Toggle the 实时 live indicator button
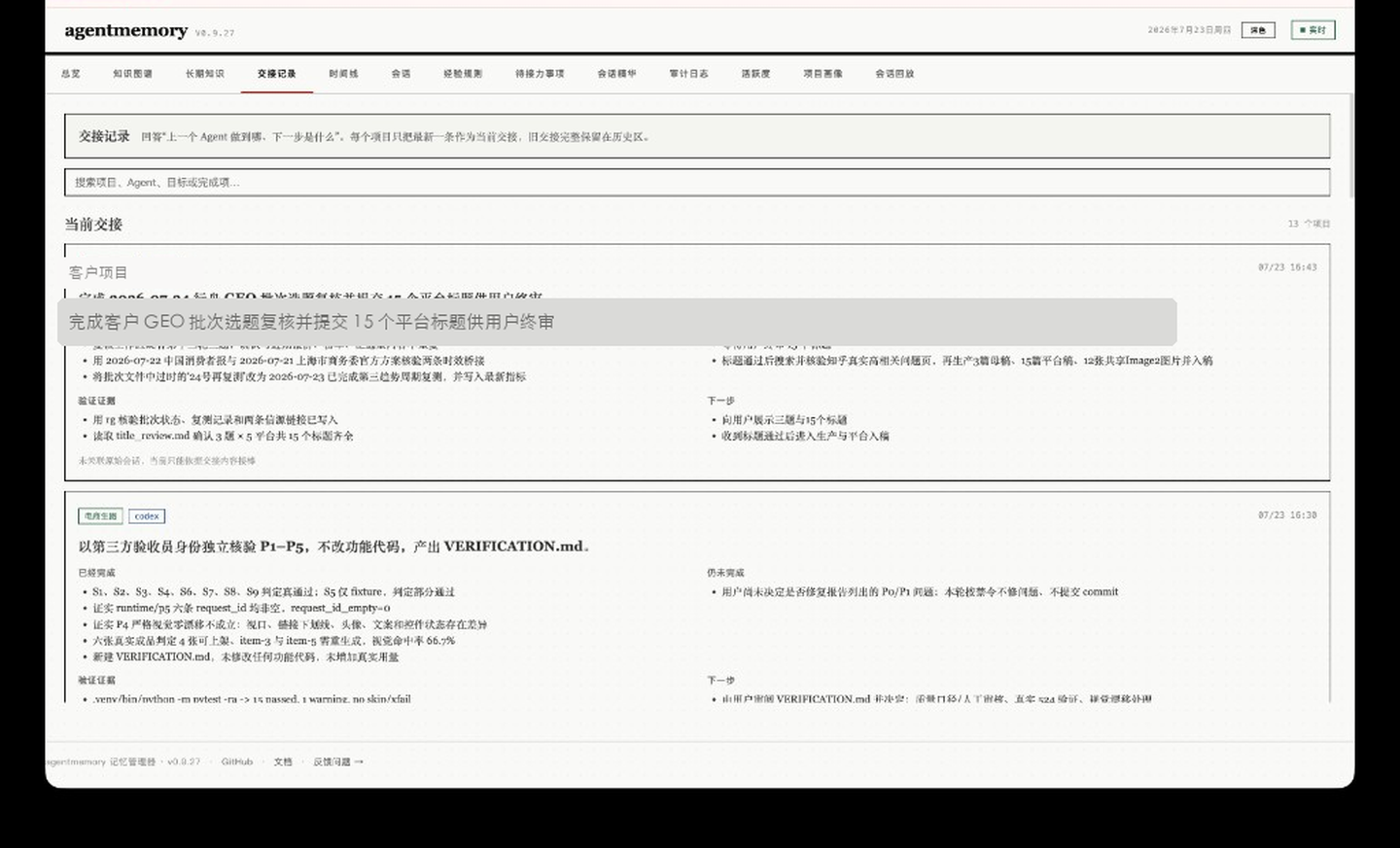The image size is (1400, 848). 1313,30
